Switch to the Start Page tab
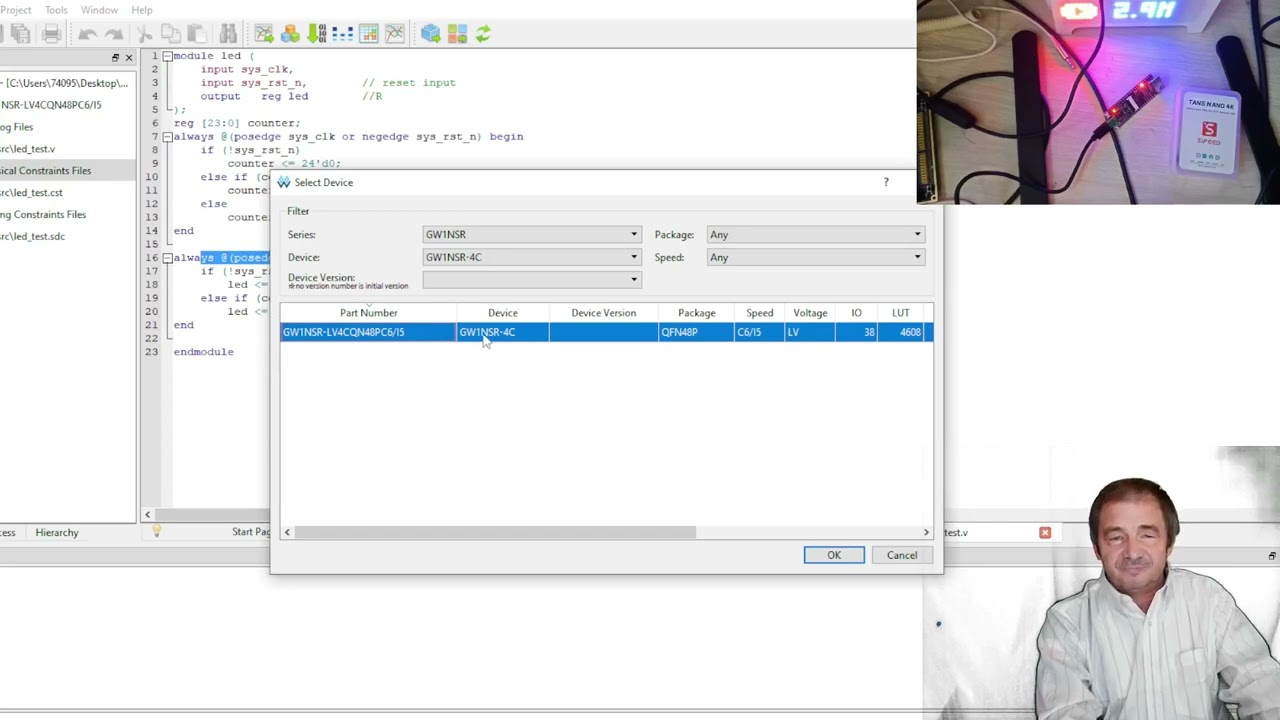Image resolution: width=1280 pixels, height=720 pixels. 251,532
